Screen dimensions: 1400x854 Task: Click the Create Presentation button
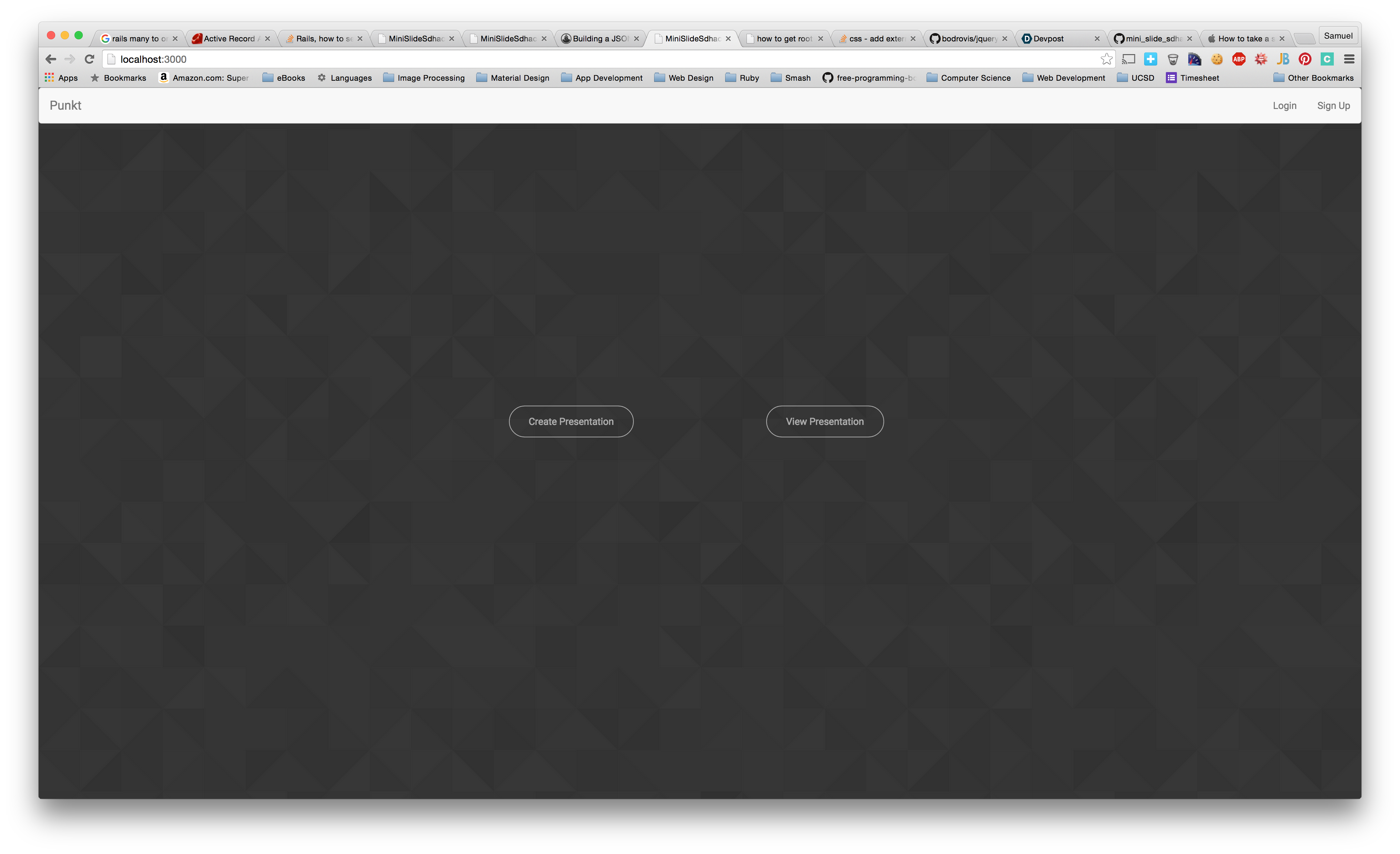570,421
